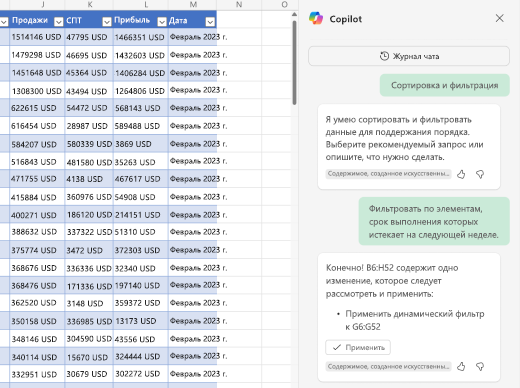
Task: Open the Журнал чата chat history
Action: coord(409,56)
